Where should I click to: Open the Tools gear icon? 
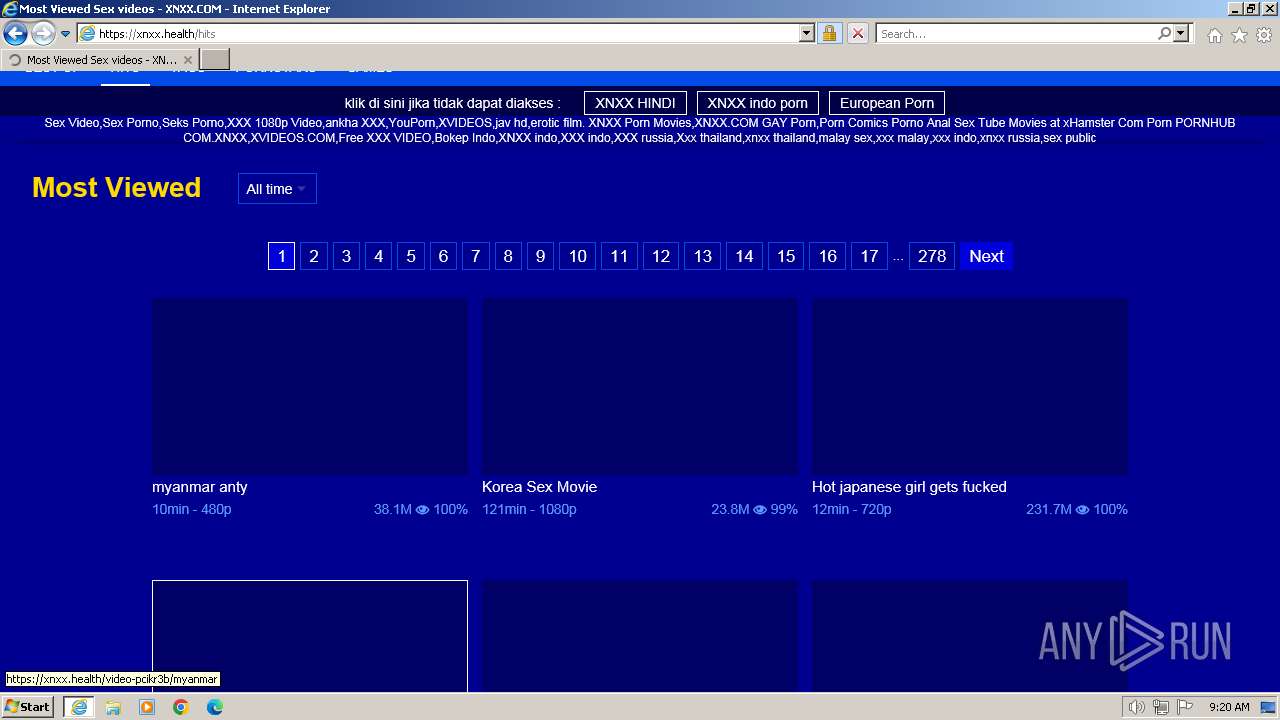(1264, 35)
